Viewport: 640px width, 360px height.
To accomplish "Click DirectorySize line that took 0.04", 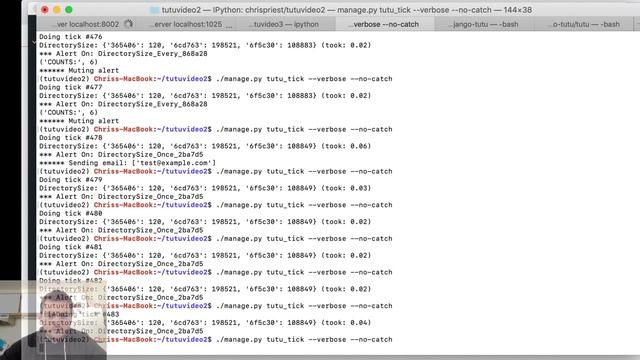I will [x=205, y=322].
